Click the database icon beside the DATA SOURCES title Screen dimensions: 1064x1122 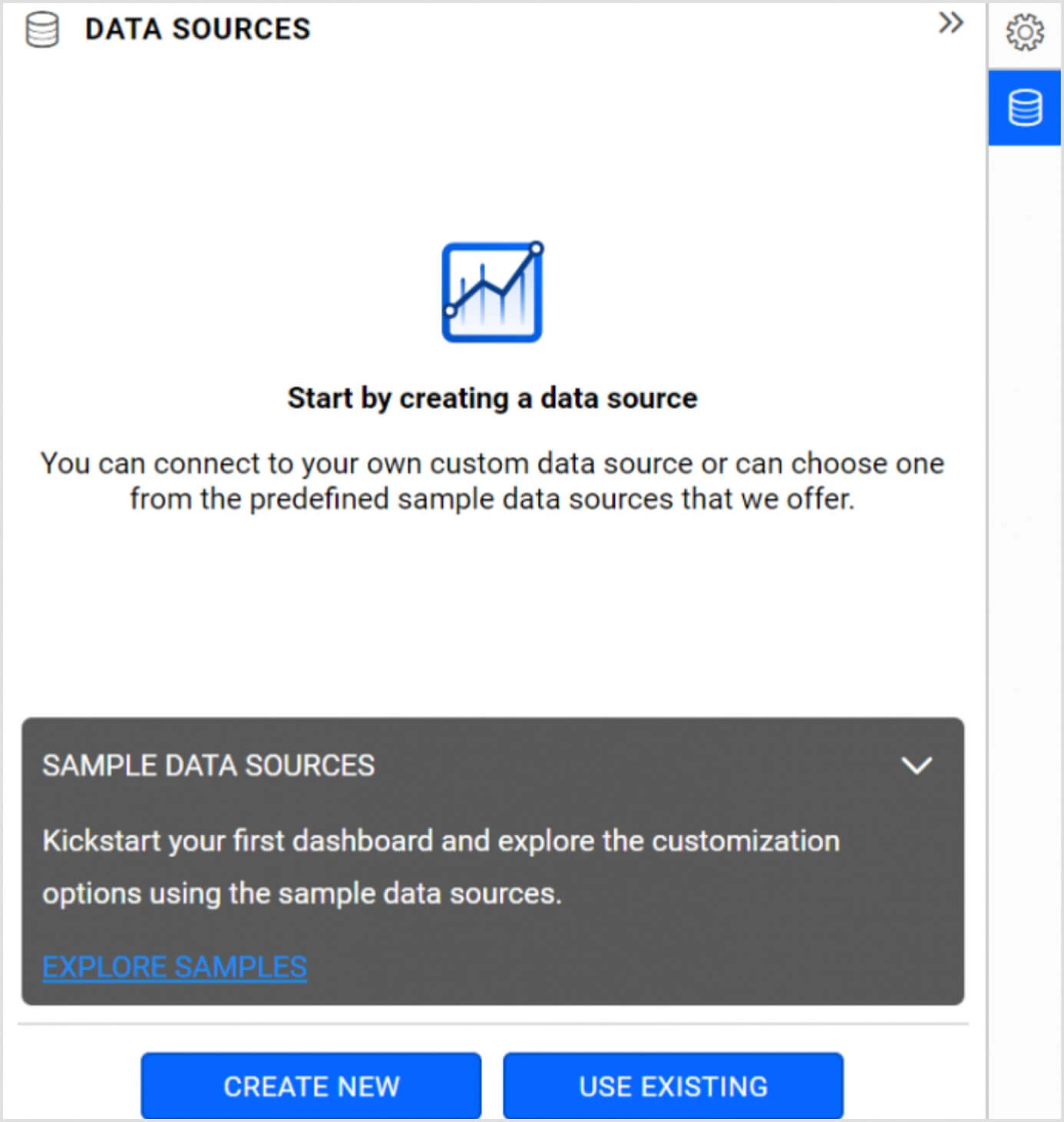[41, 30]
